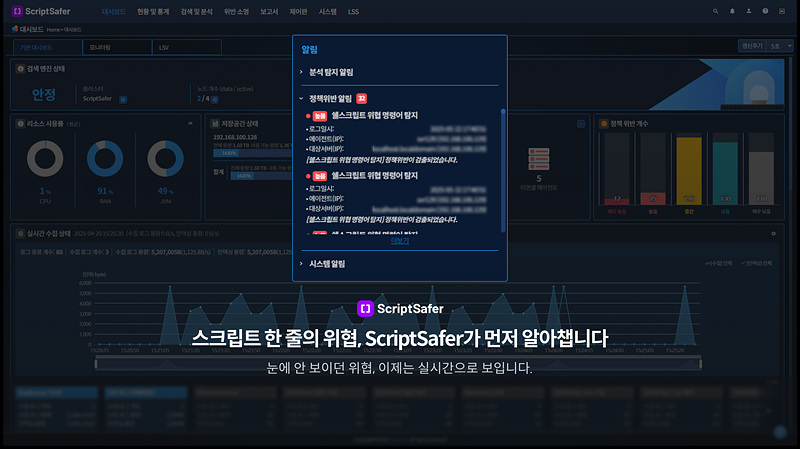Click the second red 높음 severity badge
This screenshot has height=449, width=800.
[x=319, y=176]
